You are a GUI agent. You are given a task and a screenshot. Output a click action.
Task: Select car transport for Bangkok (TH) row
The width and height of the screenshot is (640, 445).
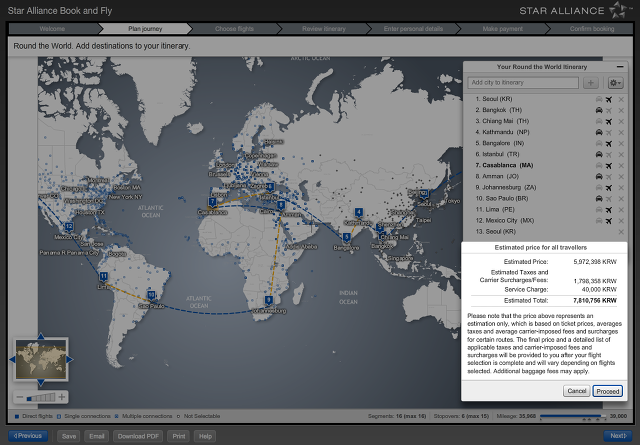599,110
